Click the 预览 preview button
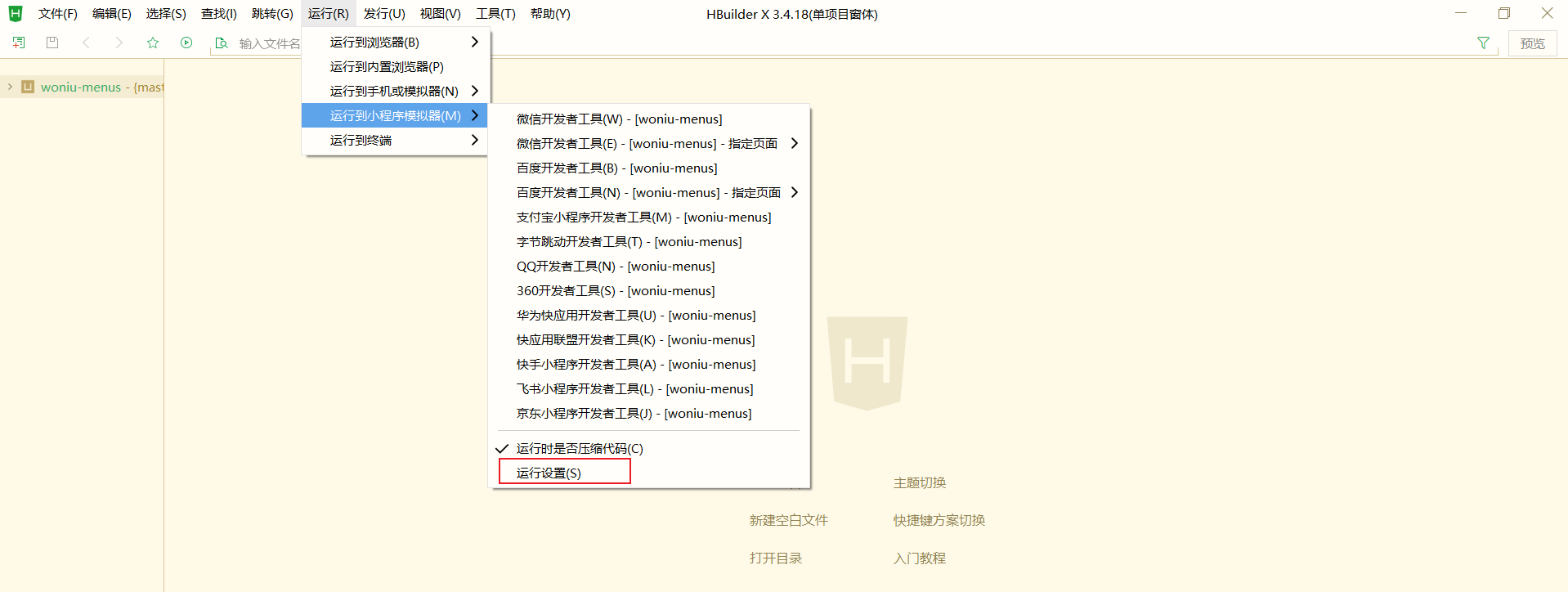 pos(1532,43)
